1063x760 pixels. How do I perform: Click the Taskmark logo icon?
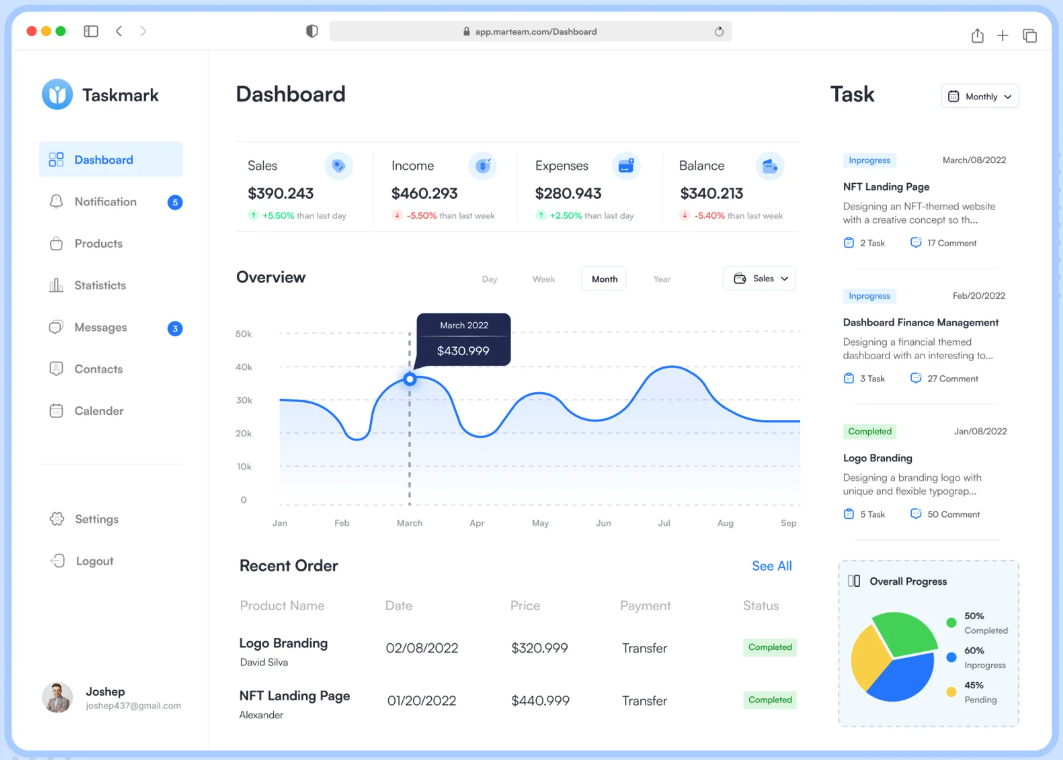point(57,95)
